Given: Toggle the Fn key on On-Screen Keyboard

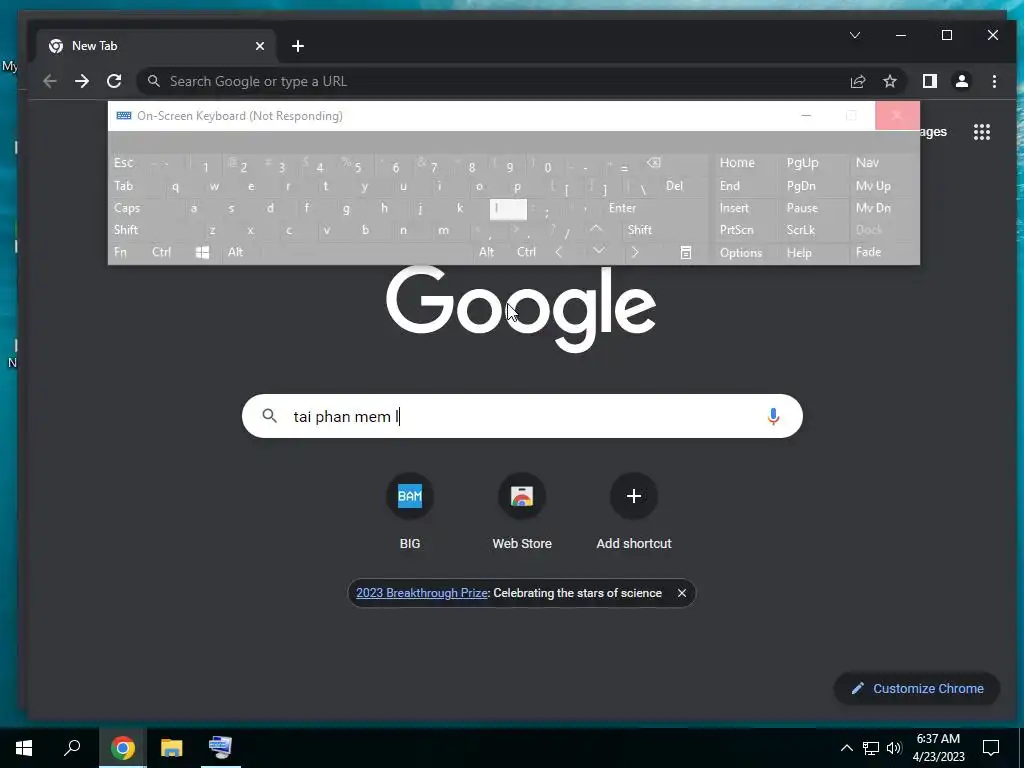Looking at the screenshot, I should (x=120, y=252).
